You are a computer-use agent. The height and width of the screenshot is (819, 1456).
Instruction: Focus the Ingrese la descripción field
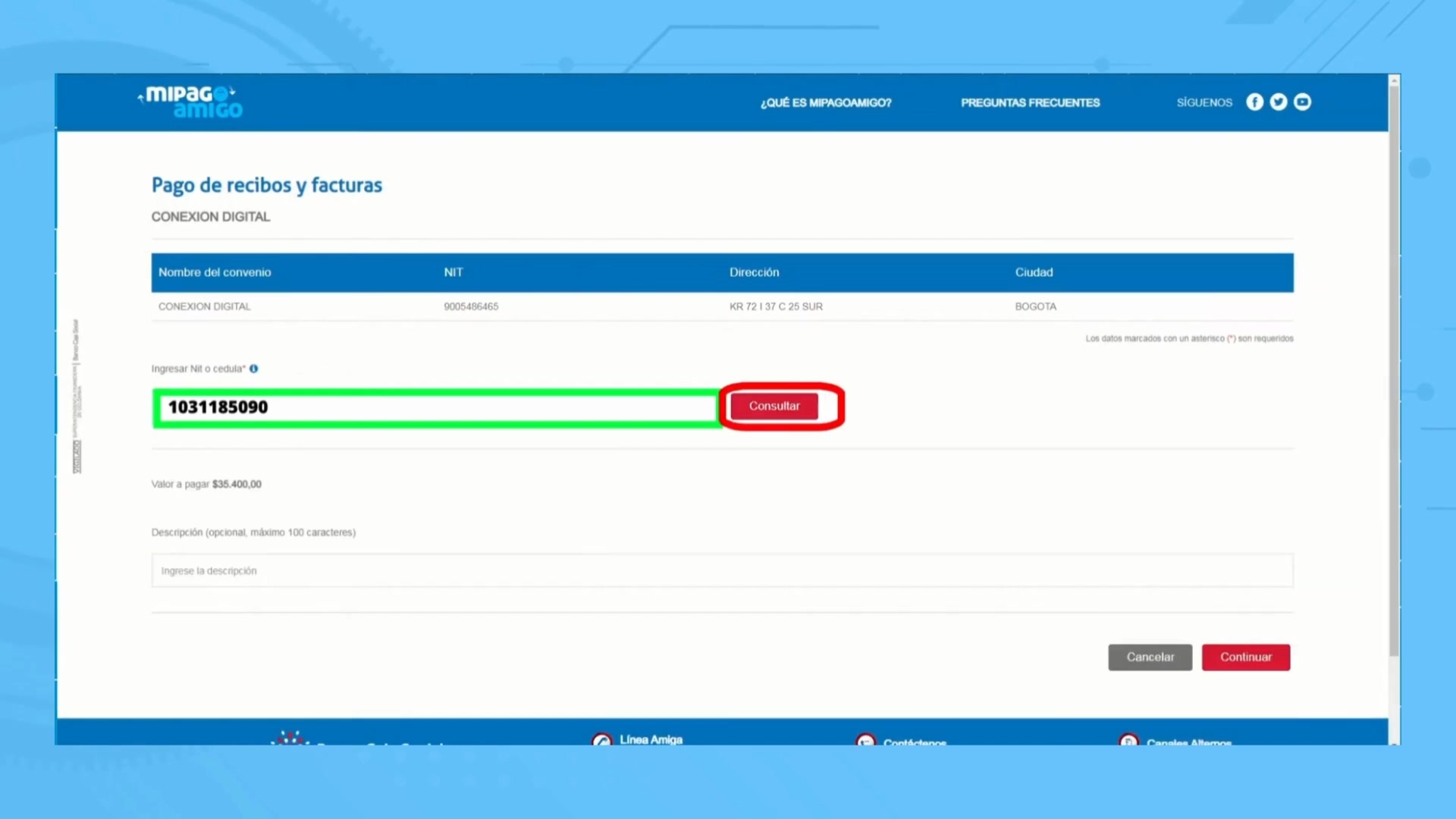(722, 571)
